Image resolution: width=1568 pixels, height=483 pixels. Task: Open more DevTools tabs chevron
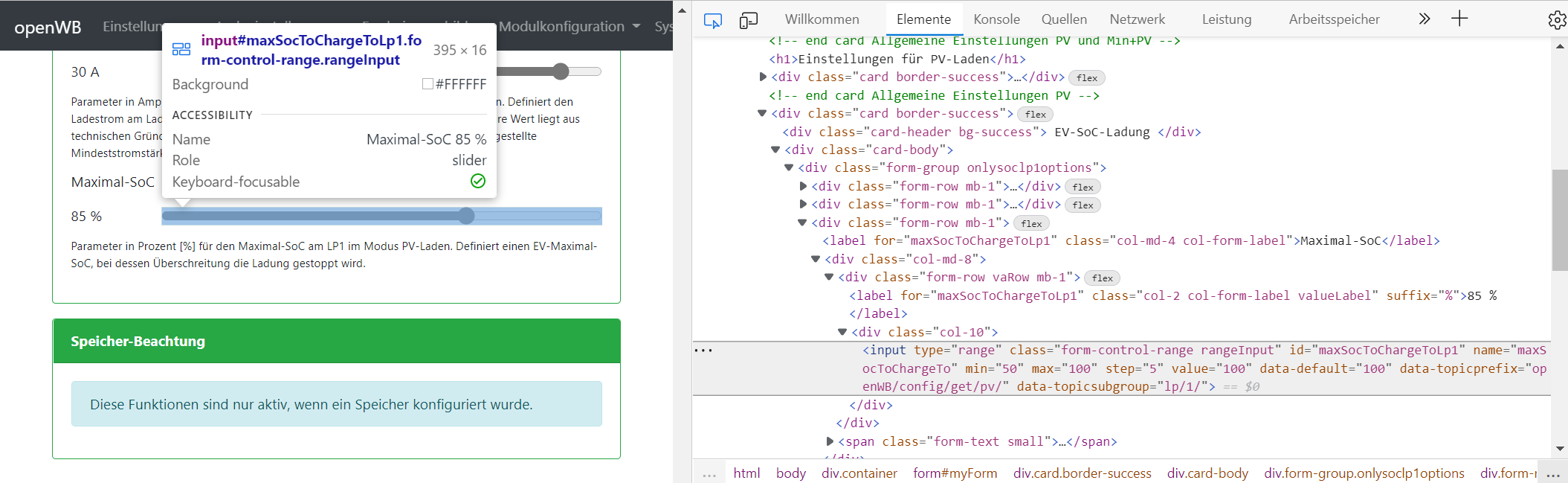coord(1424,19)
